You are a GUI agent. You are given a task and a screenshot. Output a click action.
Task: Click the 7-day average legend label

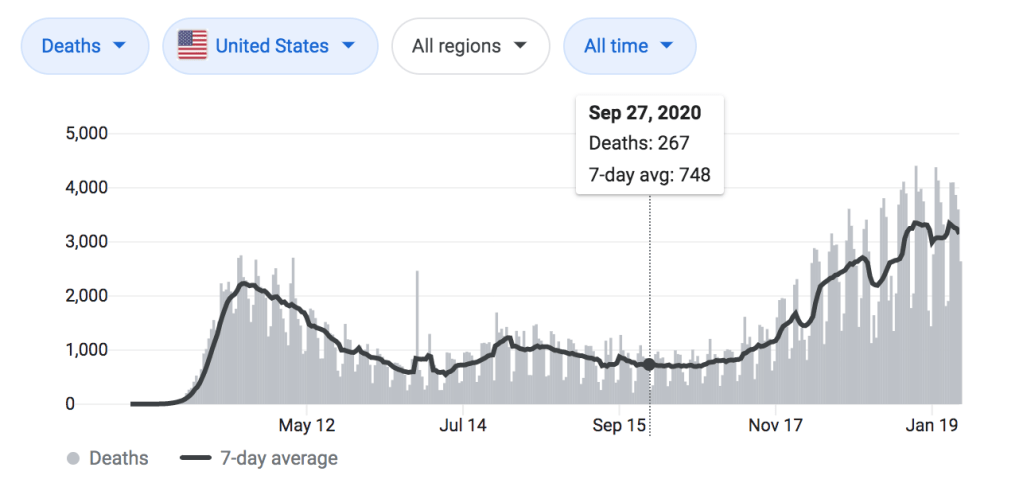(x=277, y=459)
